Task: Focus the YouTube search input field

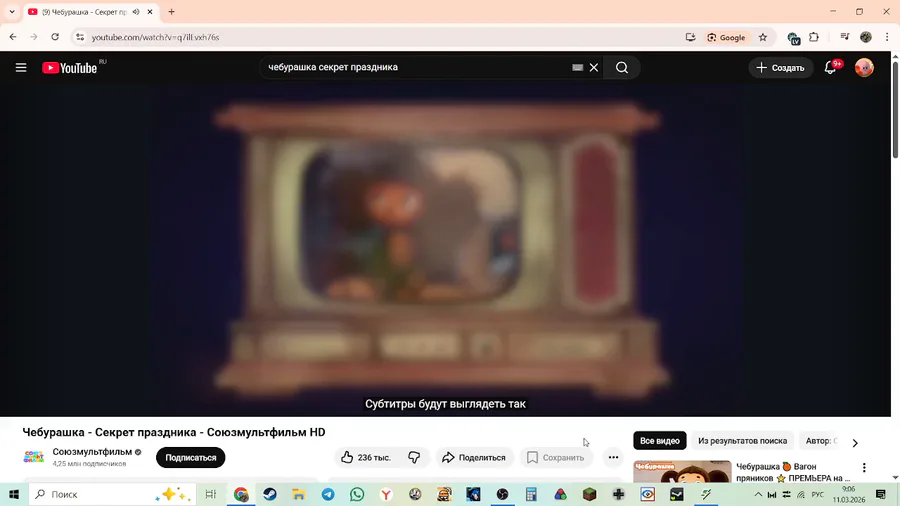Action: [x=416, y=68]
